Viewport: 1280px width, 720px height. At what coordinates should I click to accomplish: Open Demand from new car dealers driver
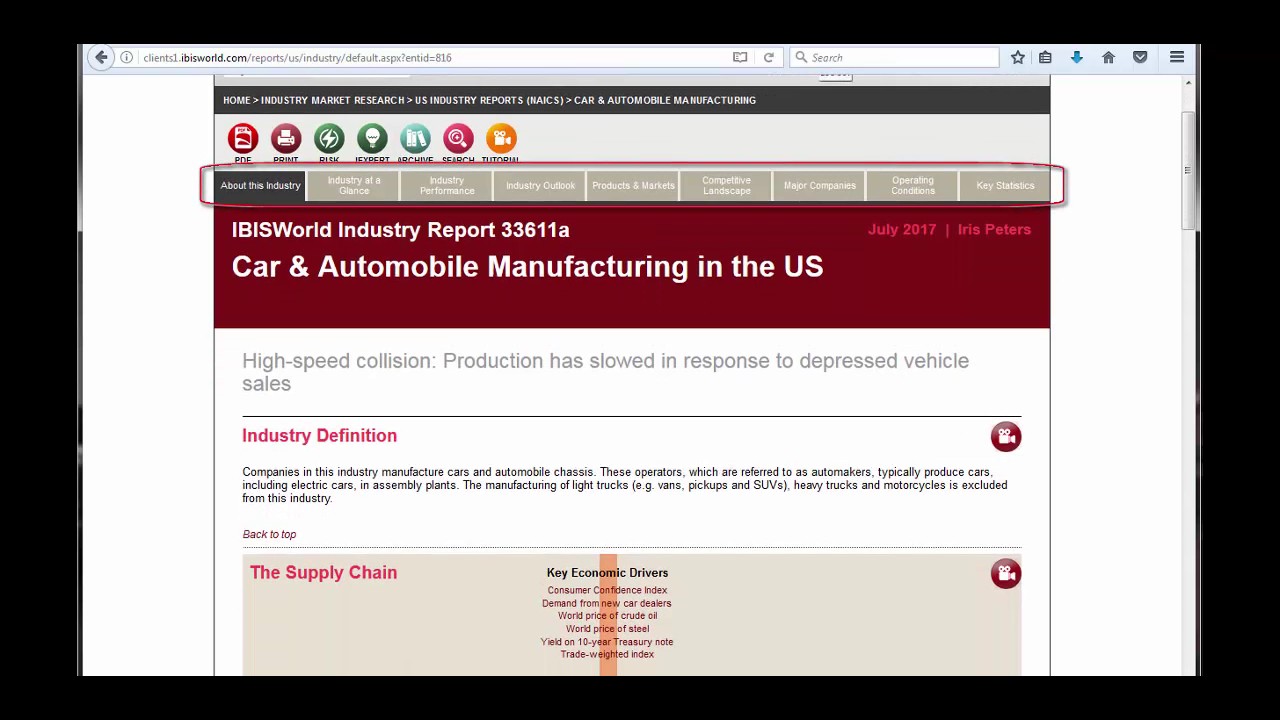607,603
